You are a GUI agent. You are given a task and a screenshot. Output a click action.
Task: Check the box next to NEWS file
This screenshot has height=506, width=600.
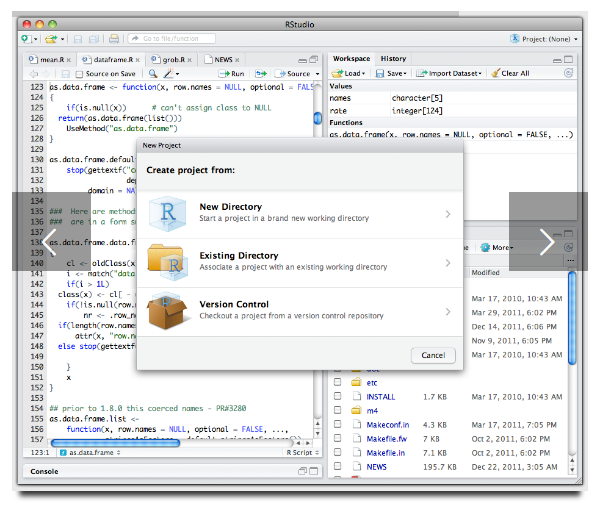pyautogui.click(x=338, y=466)
